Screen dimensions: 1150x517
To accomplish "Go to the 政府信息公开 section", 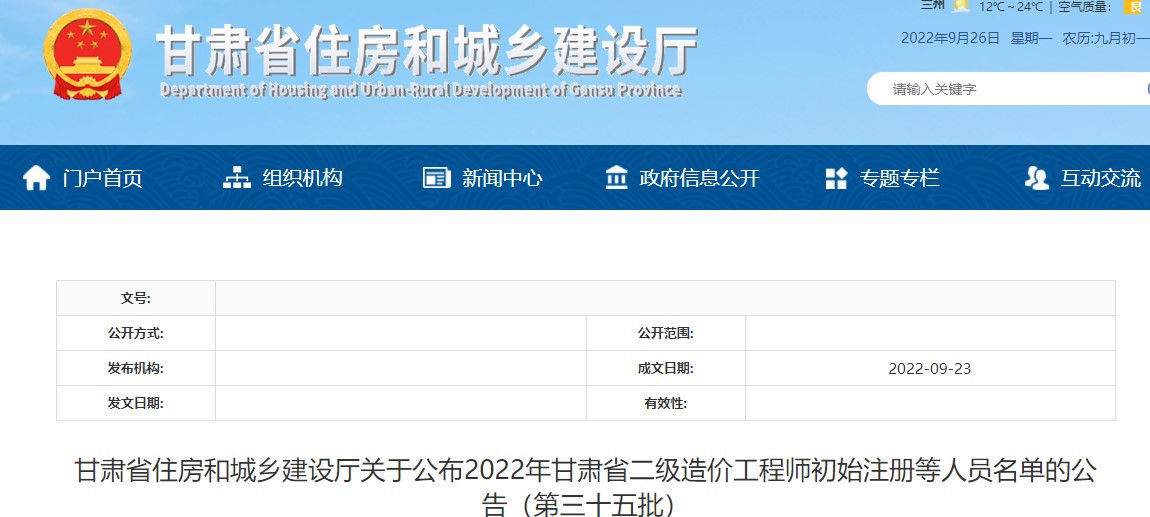I will tap(699, 178).
